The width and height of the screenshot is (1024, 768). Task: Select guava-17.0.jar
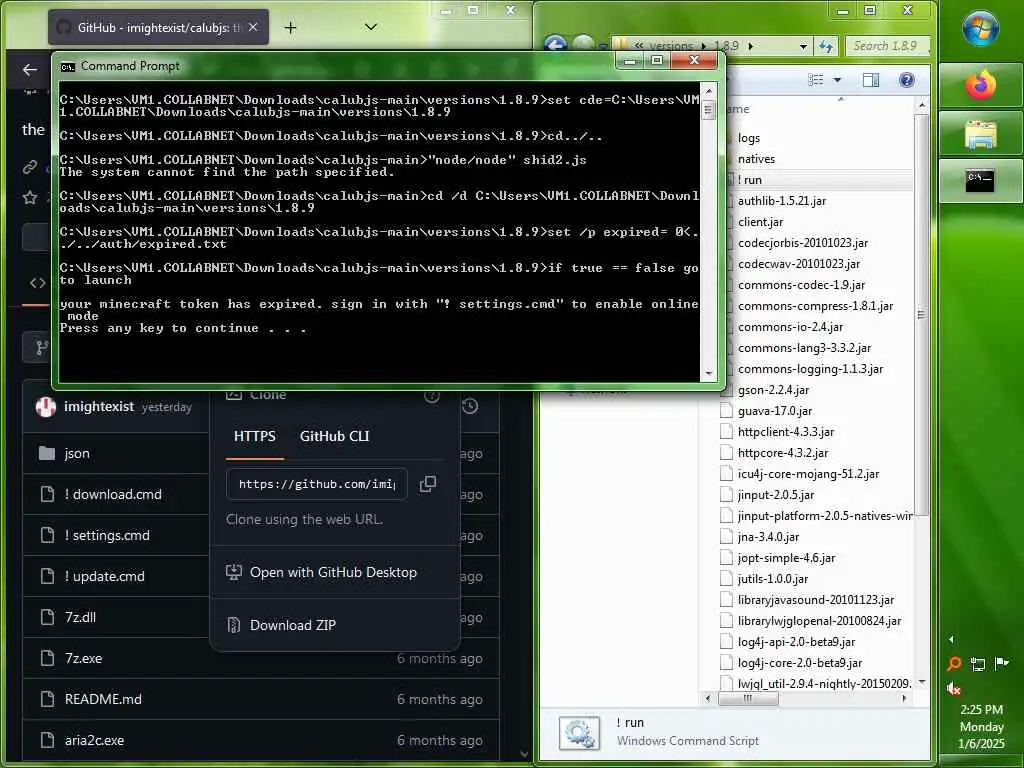775,411
